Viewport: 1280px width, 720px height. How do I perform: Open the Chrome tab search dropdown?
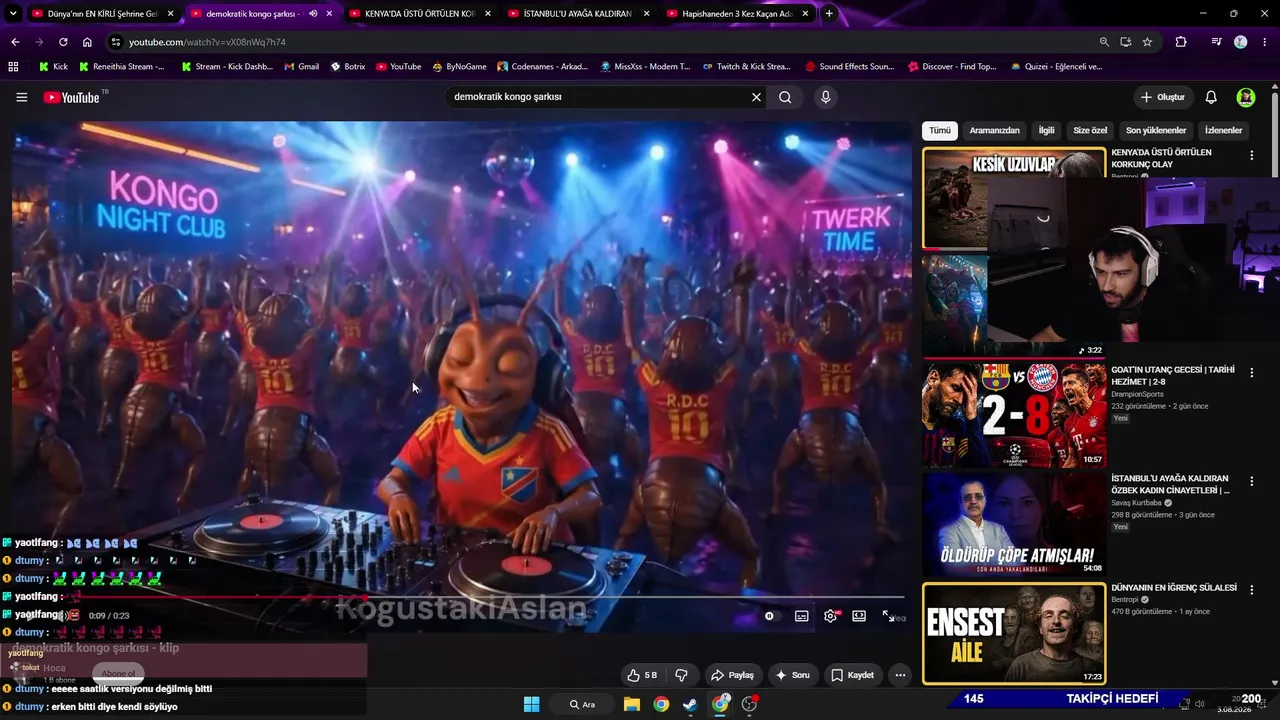pos(13,14)
